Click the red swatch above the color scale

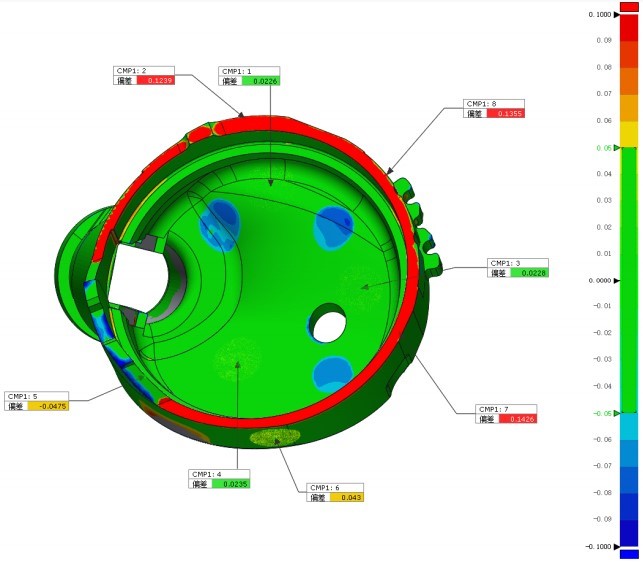coord(629,6)
